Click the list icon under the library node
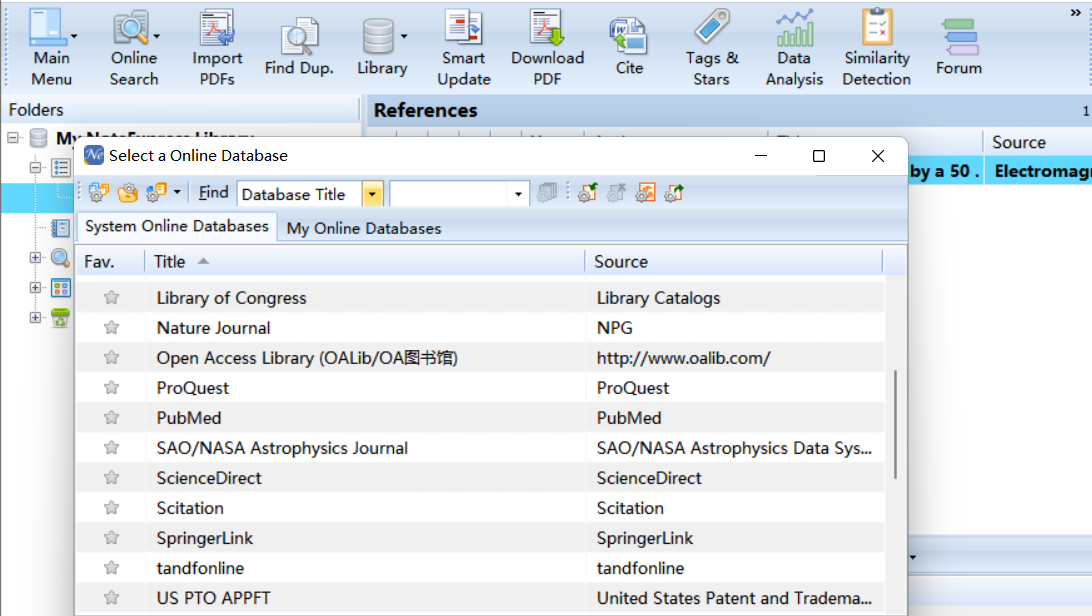The height and width of the screenshot is (616, 1092). click(x=61, y=168)
